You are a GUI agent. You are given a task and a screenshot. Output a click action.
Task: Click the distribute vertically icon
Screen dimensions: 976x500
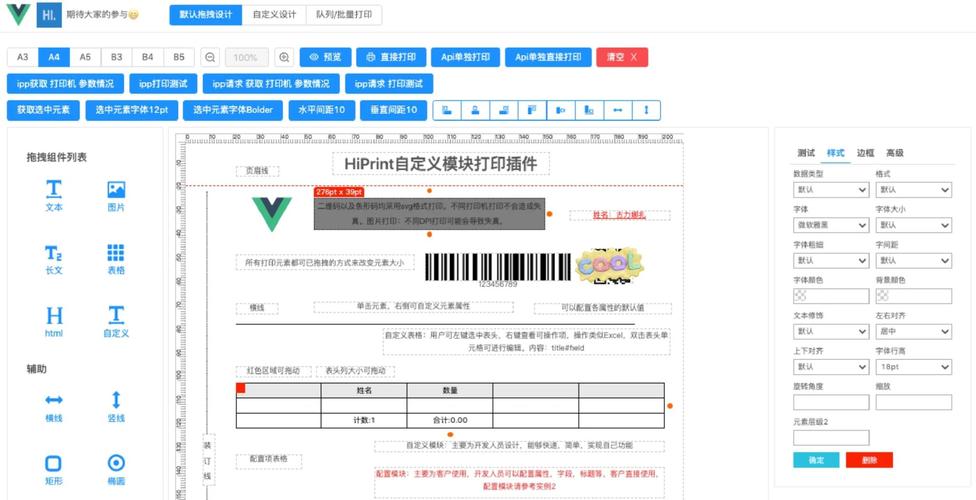coord(647,110)
